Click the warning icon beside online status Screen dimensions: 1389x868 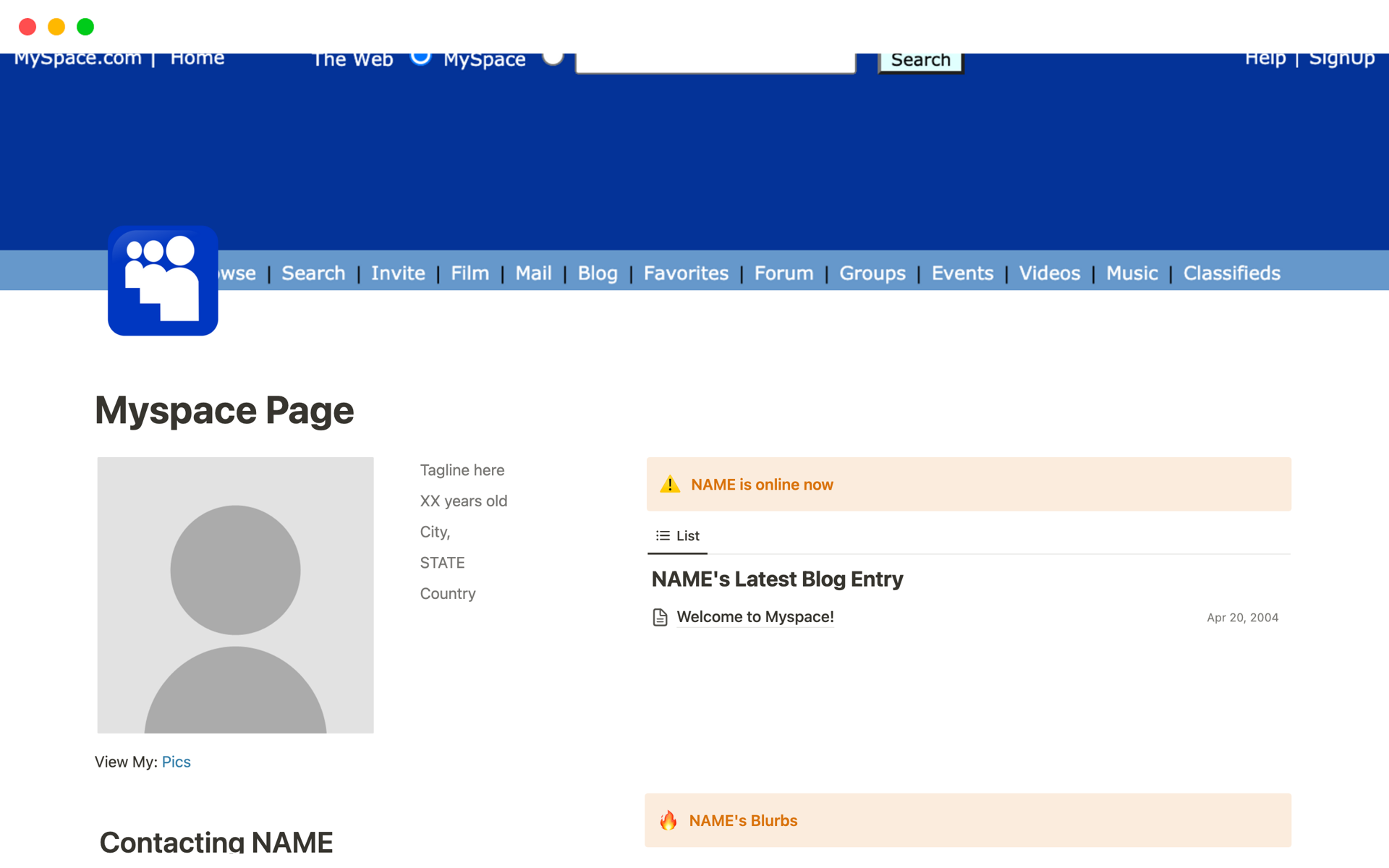(670, 484)
